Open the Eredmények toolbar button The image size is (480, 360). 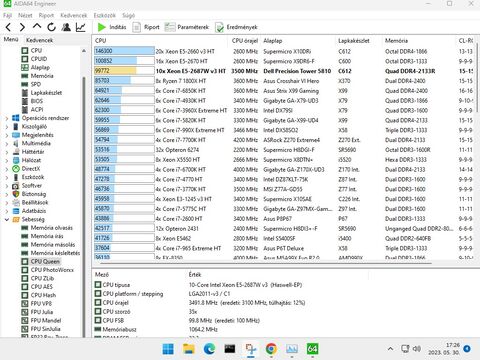(236, 27)
